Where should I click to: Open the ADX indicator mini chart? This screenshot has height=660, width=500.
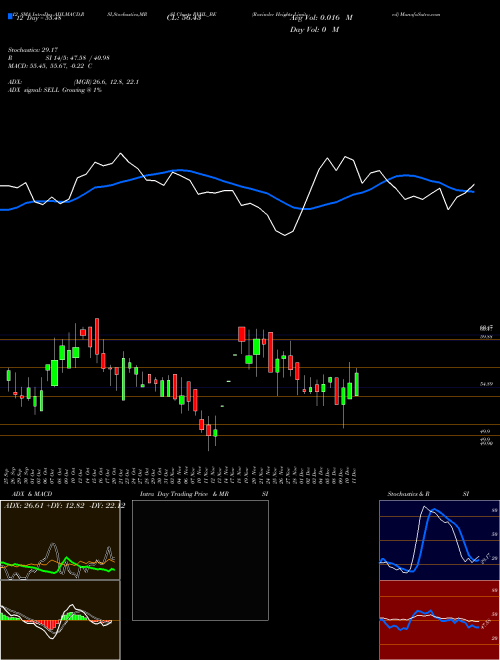click(60, 540)
